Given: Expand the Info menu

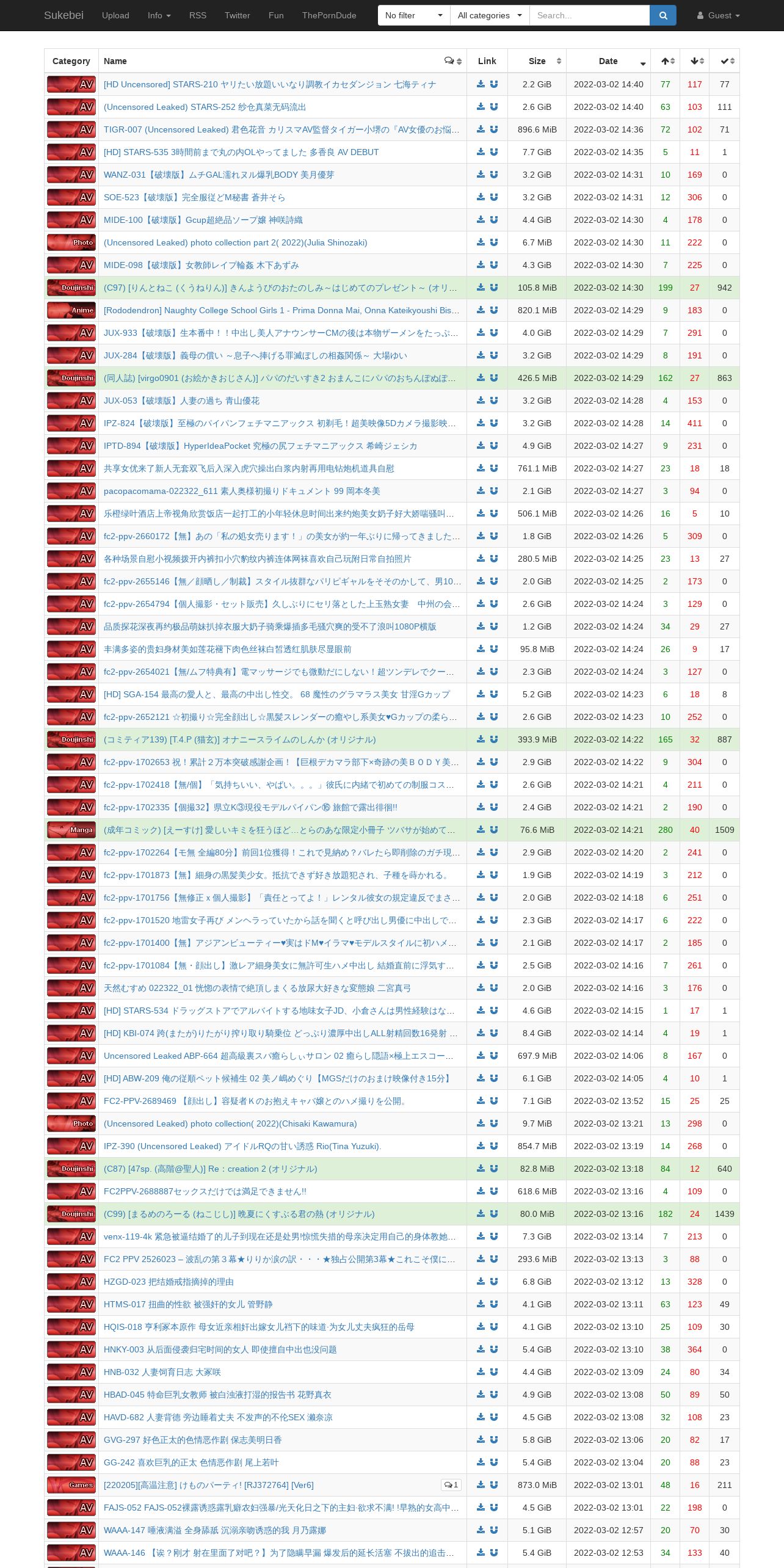Looking at the screenshot, I should point(159,15).
